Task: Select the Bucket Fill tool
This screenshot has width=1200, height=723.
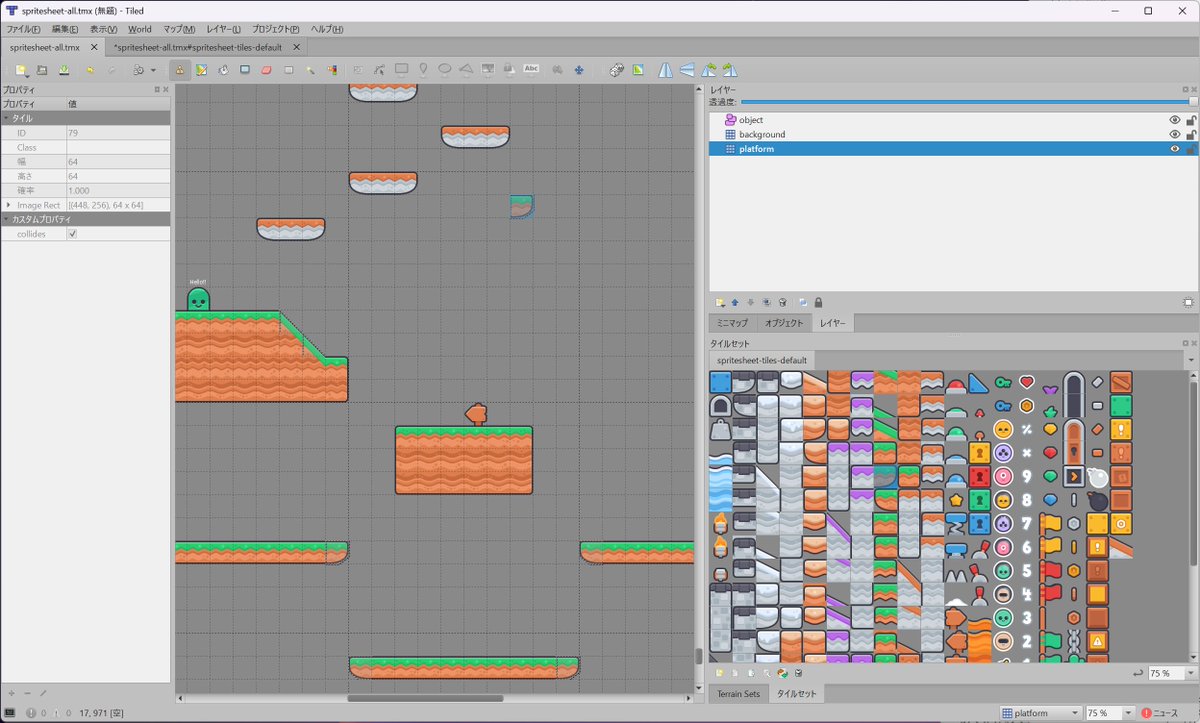Action: coord(221,70)
